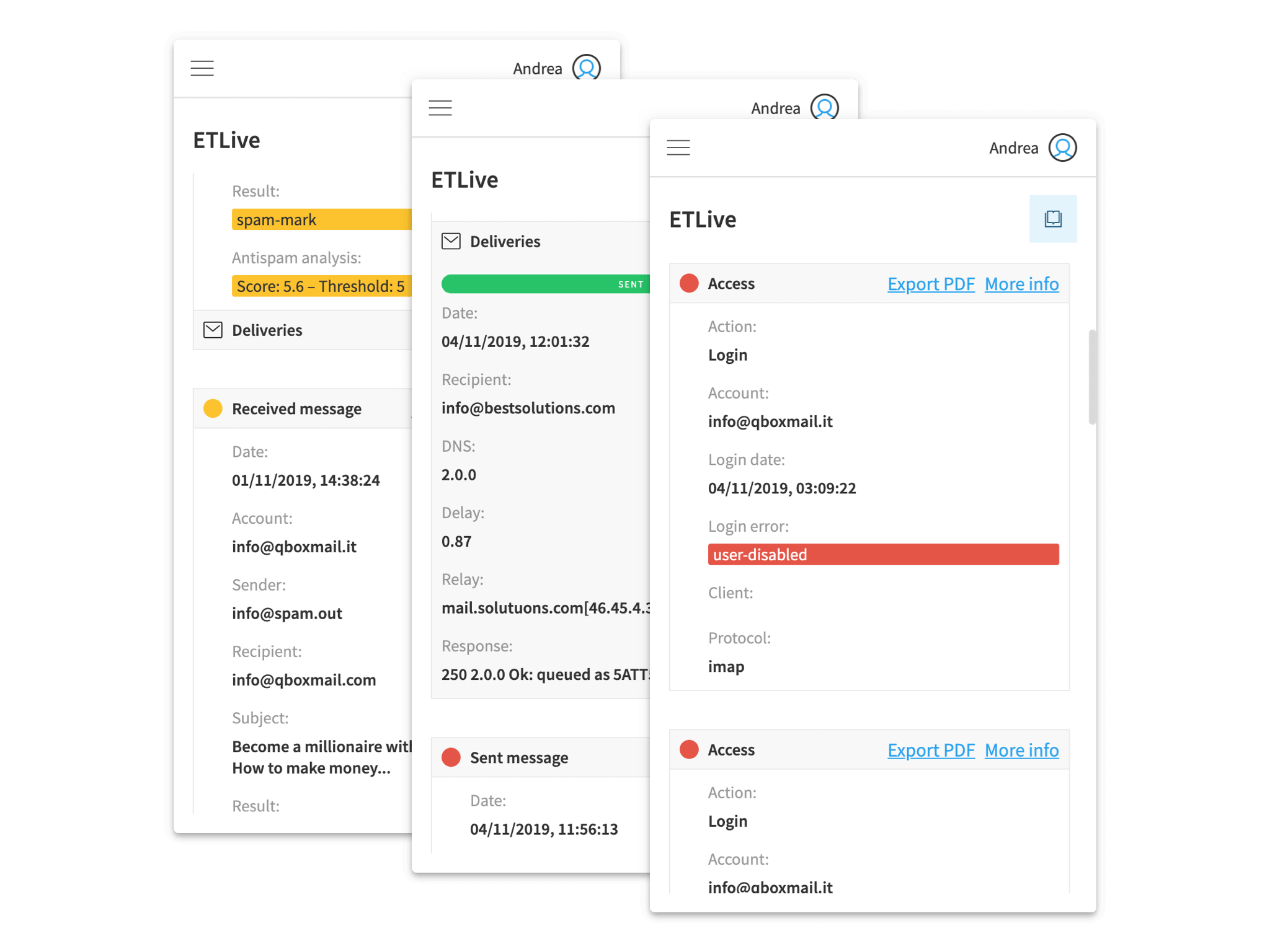Image resolution: width=1270 pixels, height=952 pixels.
Task: Click ETLive title in middle window
Action: (x=464, y=180)
